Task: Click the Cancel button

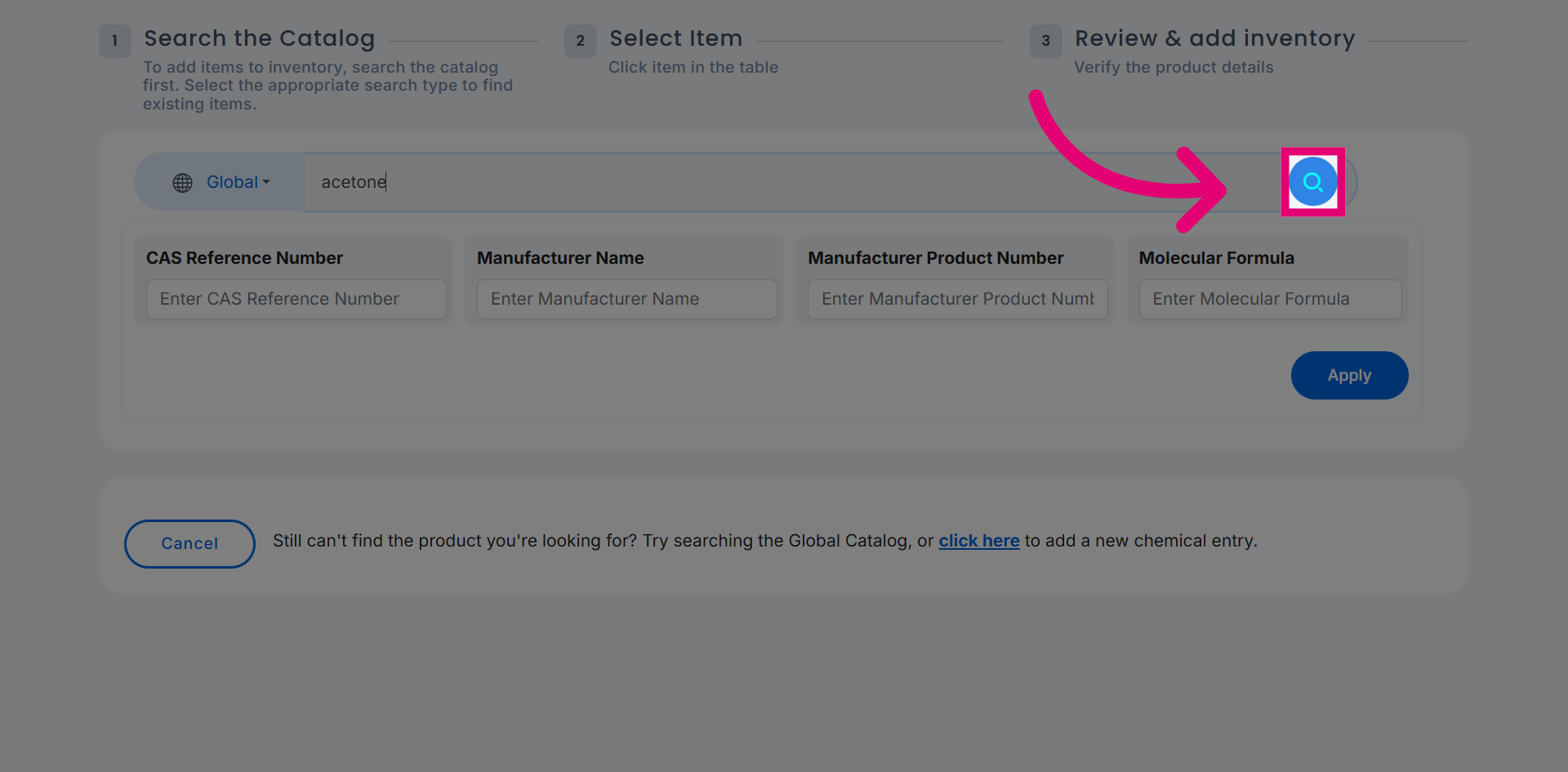Action: (189, 543)
